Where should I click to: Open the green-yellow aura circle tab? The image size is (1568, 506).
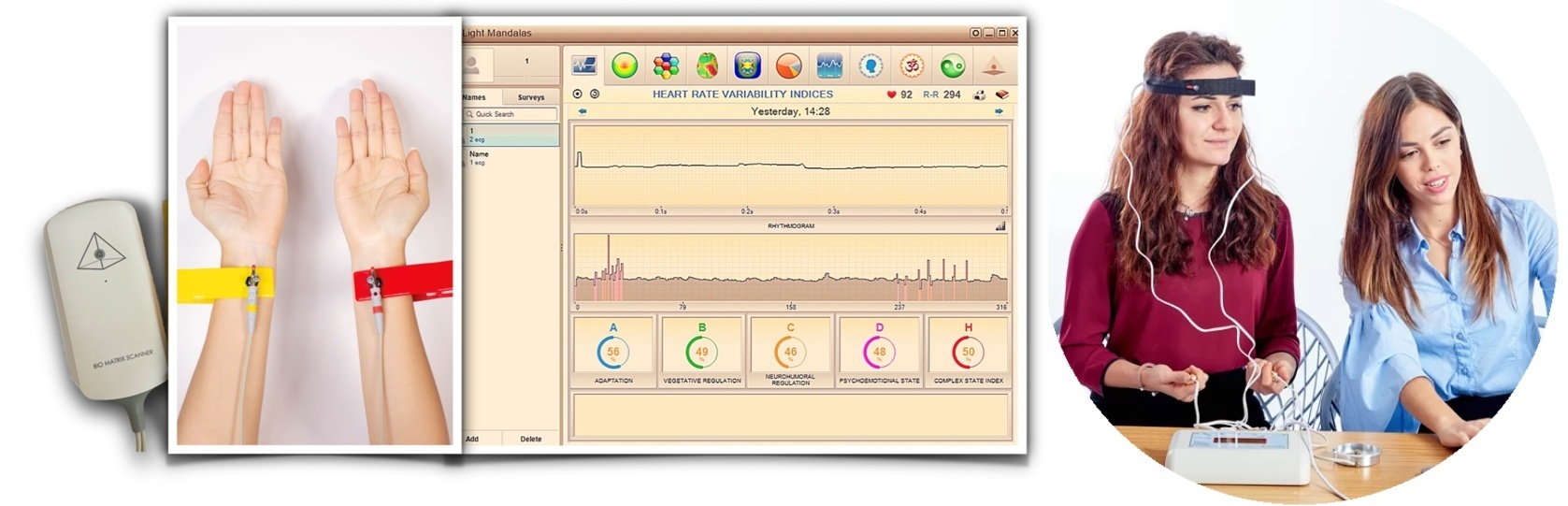tap(625, 66)
